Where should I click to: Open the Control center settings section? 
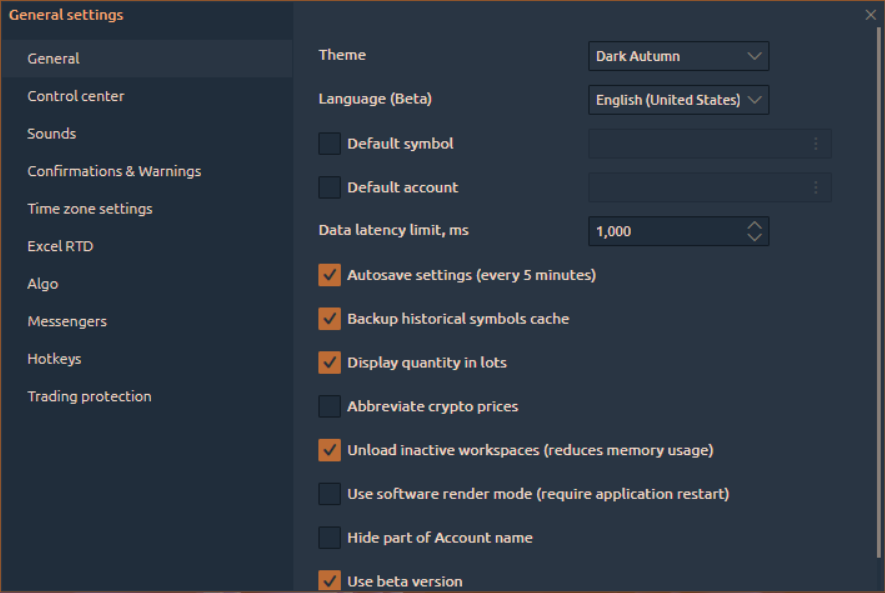click(76, 96)
